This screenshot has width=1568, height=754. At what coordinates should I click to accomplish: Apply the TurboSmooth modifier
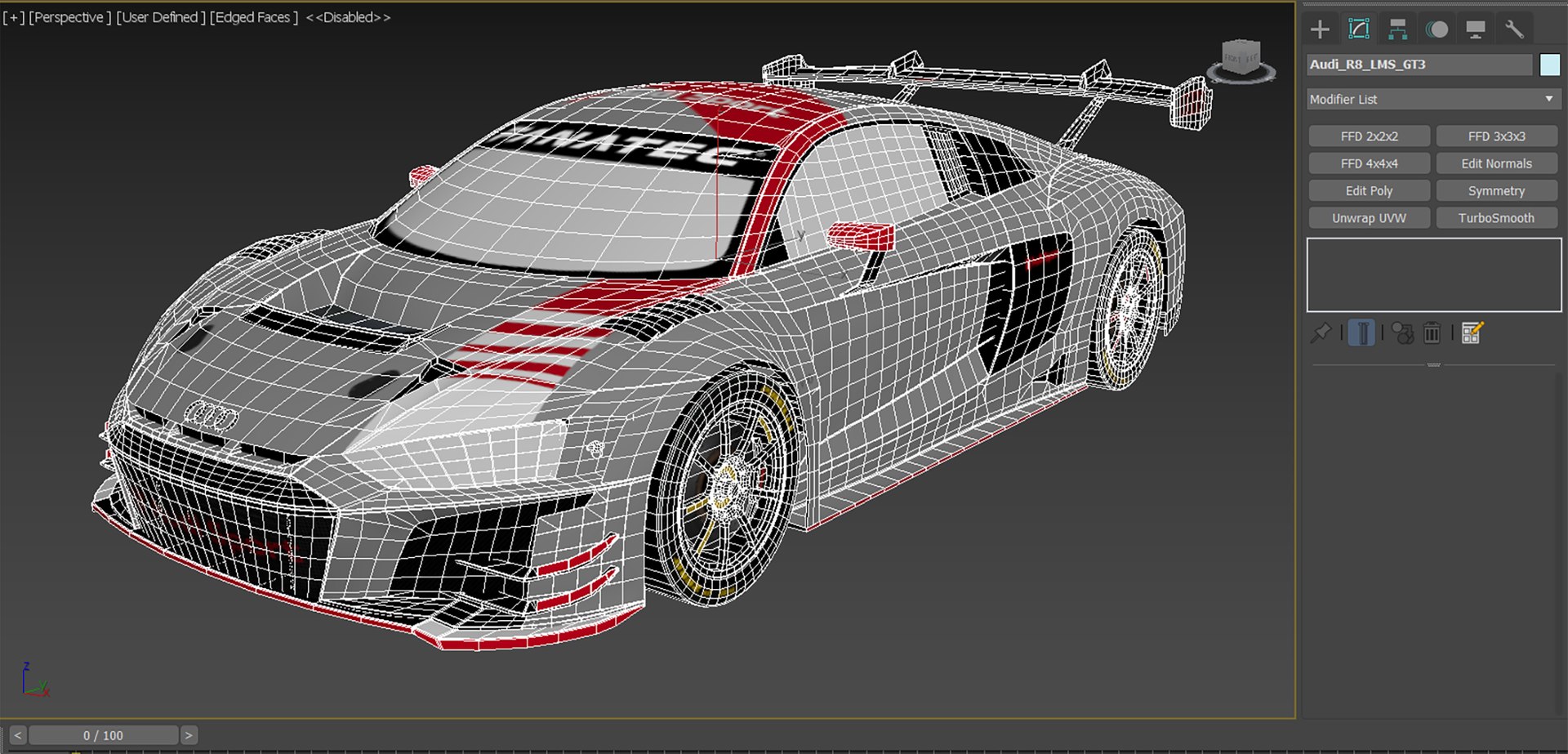[x=1496, y=218]
